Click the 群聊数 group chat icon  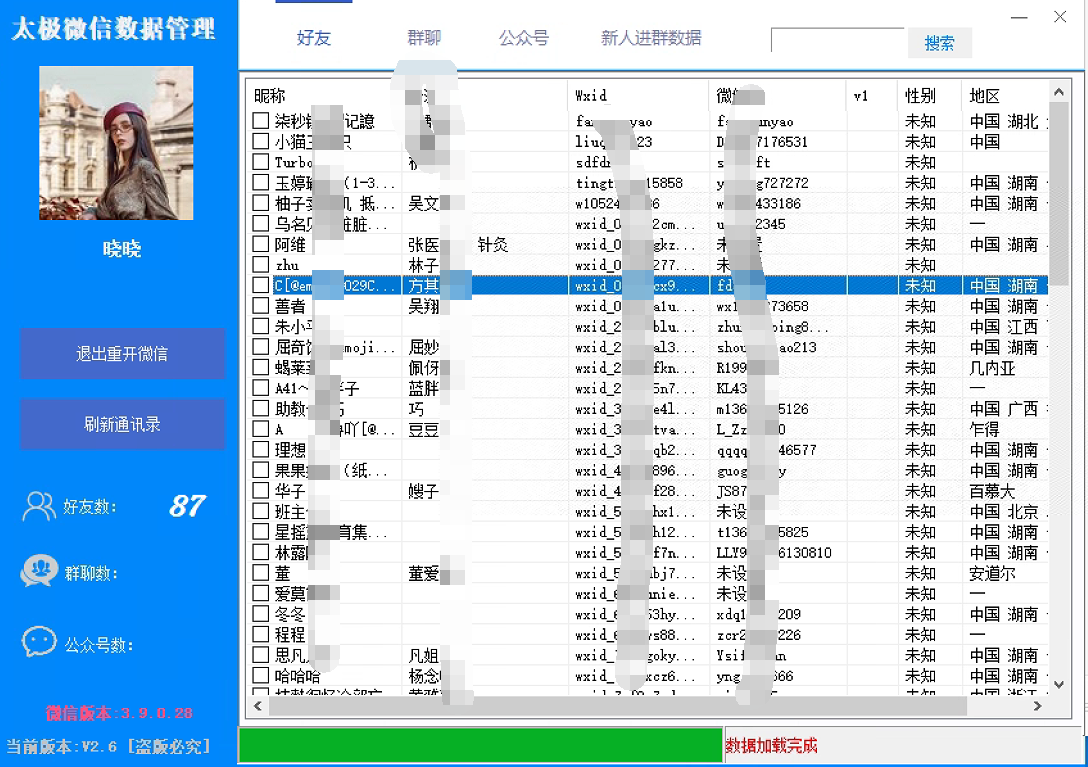pyautogui.click(x=37, y=572)
